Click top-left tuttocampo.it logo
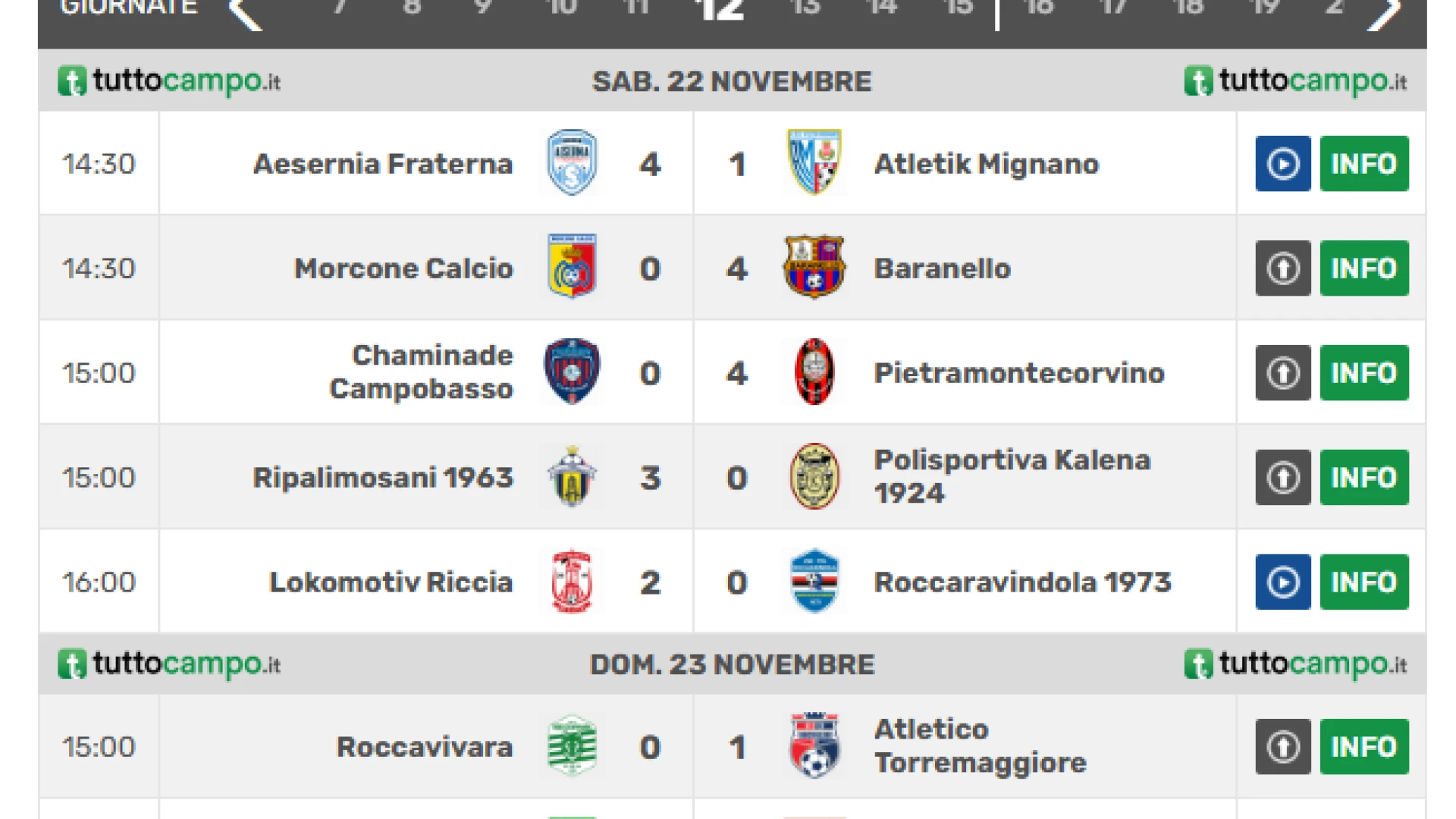This screenshot has width=1456, height=819. click(169, 81)
